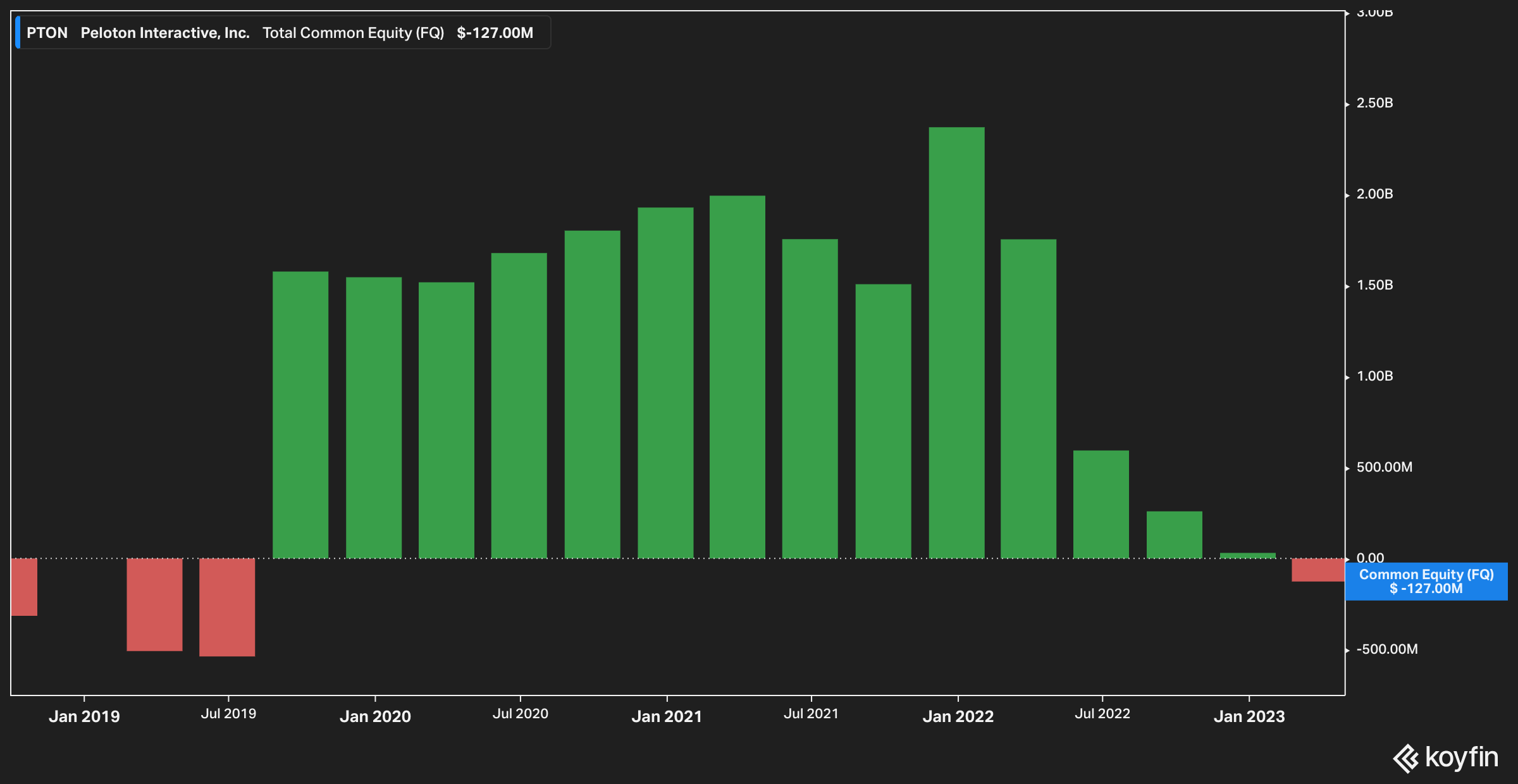
Task: Click the blue Common Equity (FQ) price tag
Action: pos(1426,581)
